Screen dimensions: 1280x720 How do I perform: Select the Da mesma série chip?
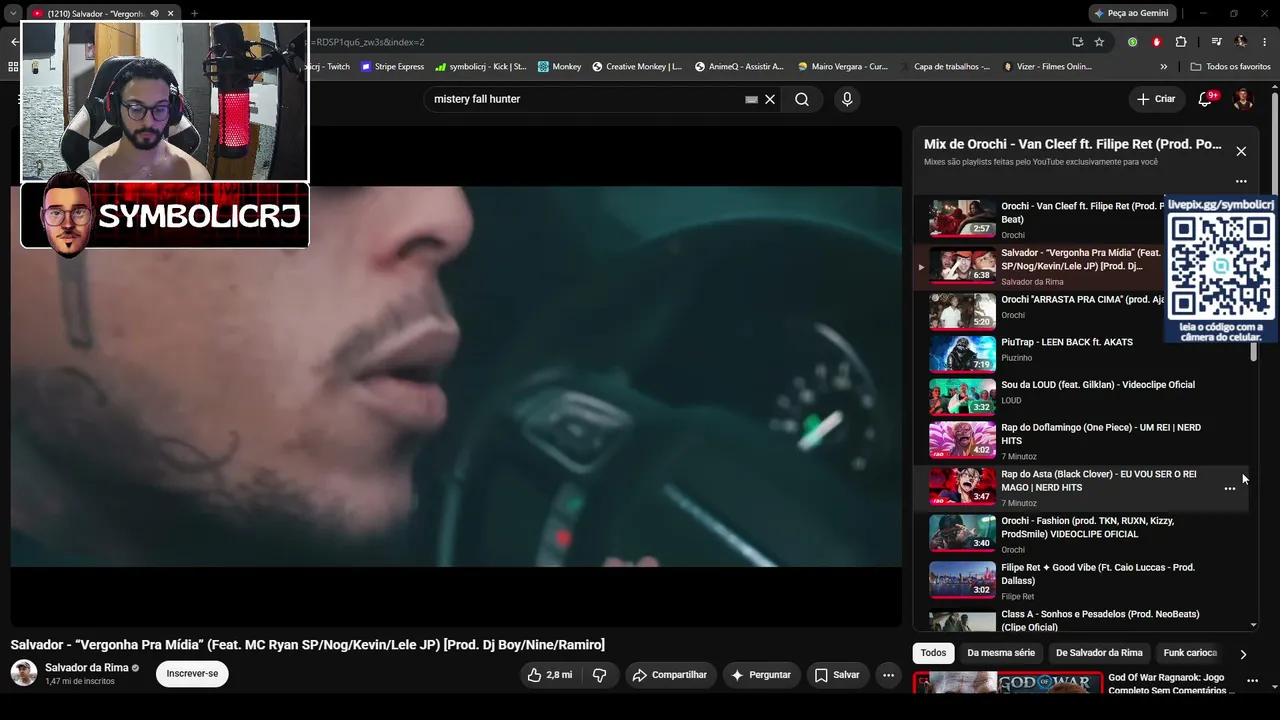1001,653
